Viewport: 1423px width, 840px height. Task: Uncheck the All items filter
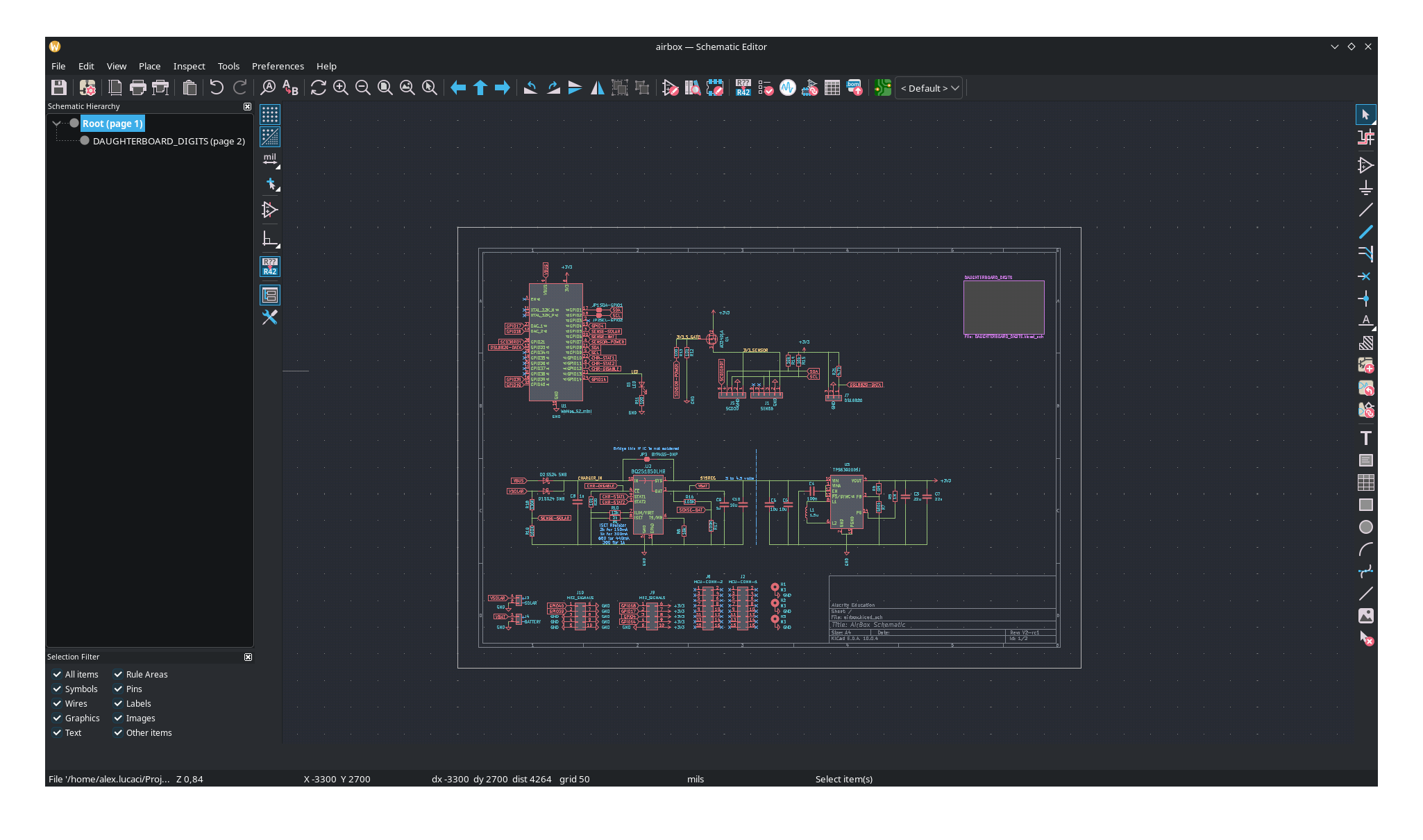[x=57, y=674]
